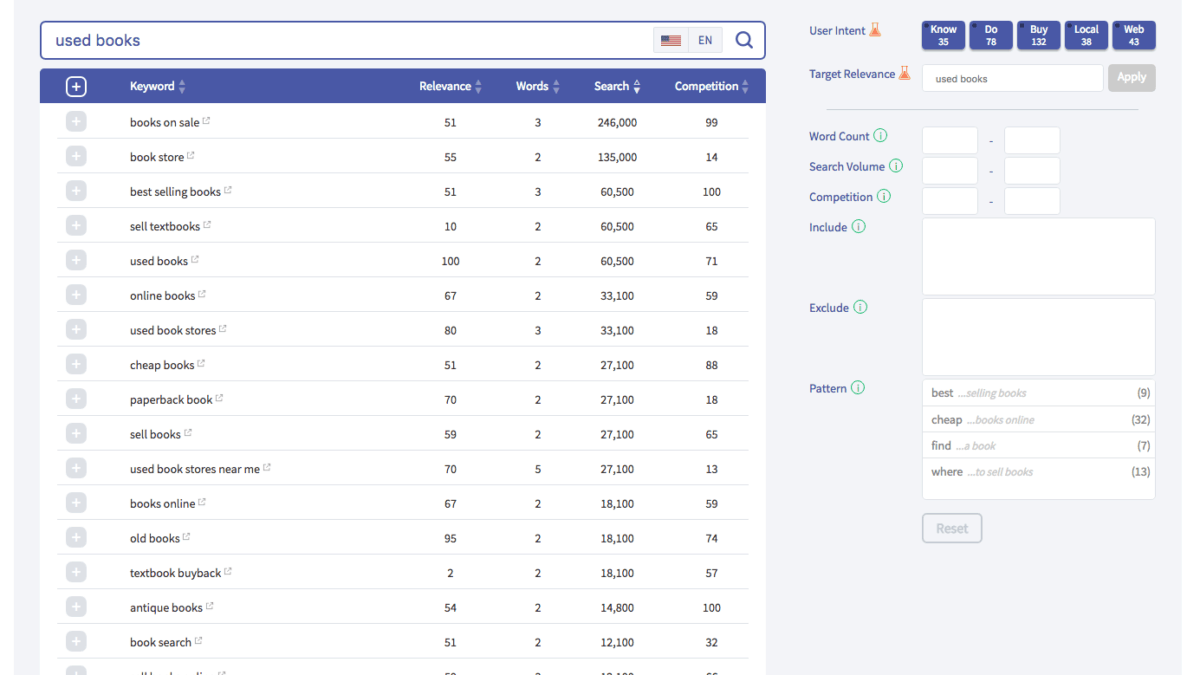Click the magnifier search icon
This screenshot has height=675, width=1200.
pyautogui.click(x=744, y=40)
